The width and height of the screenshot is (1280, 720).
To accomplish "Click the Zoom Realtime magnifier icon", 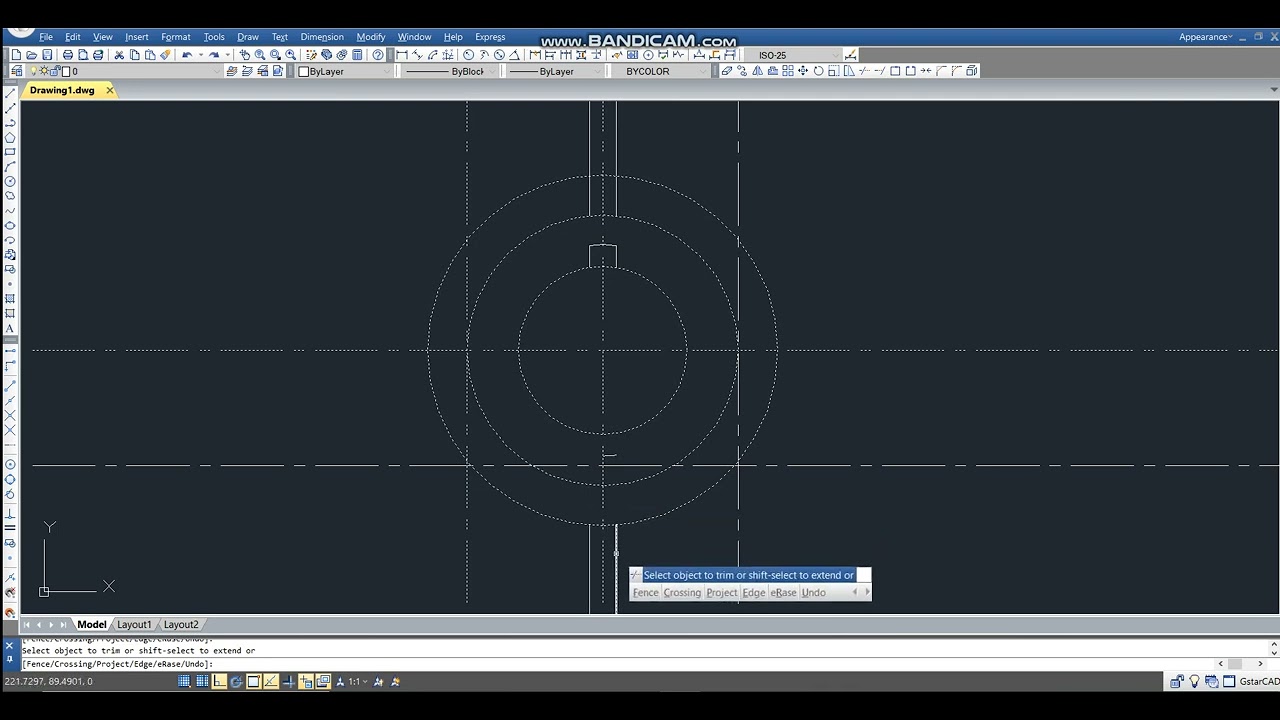I will [x=259, y=55].
